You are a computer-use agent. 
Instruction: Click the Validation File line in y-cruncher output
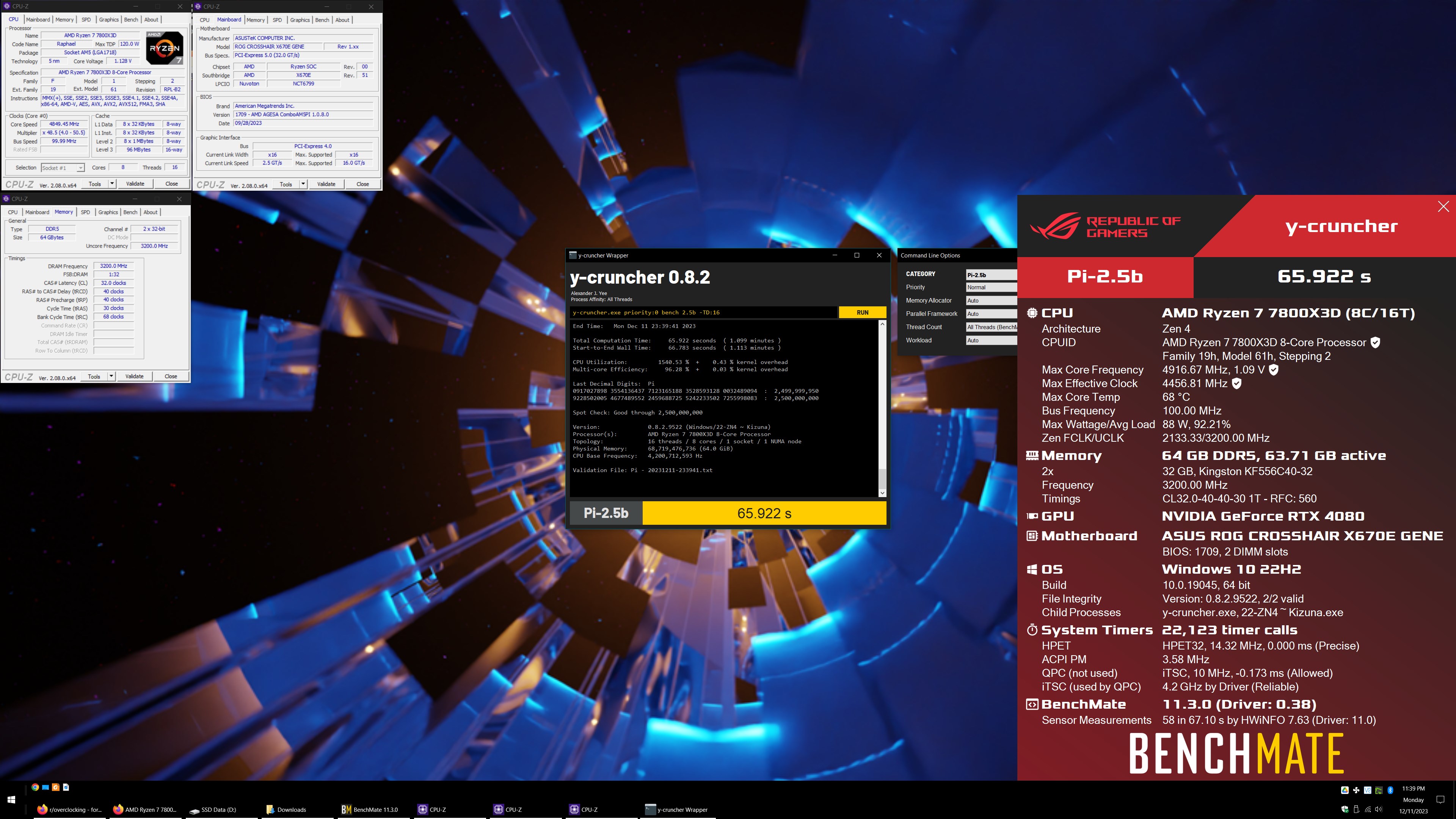tap(642, 470)
